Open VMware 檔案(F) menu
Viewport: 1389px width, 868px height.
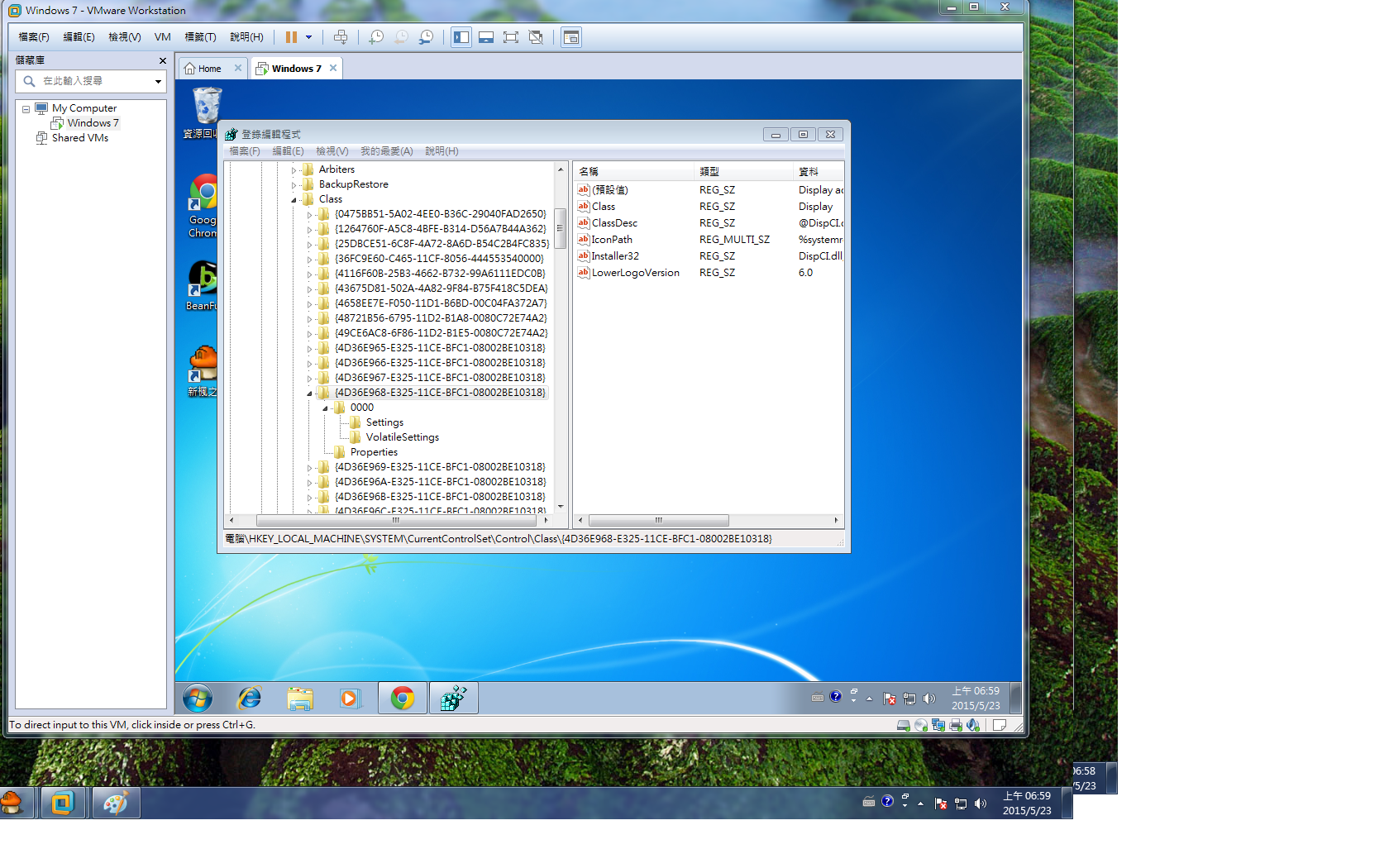click(34, 37)
